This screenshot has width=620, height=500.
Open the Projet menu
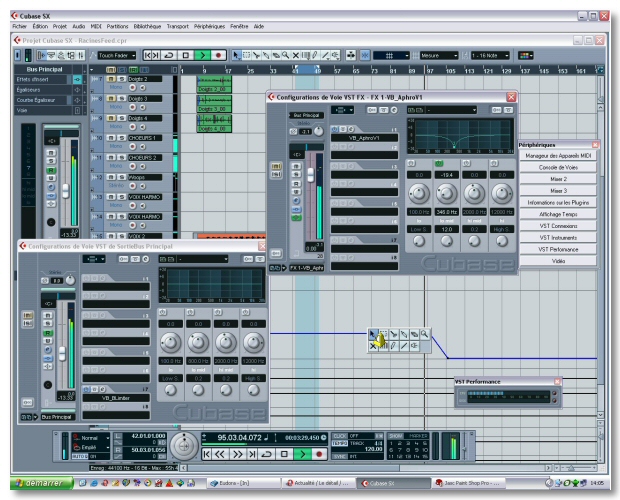click(x=60, y=26)
